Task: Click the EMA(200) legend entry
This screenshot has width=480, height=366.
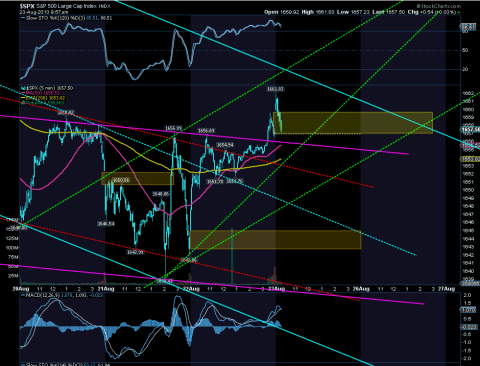Action: click(43, 98)
